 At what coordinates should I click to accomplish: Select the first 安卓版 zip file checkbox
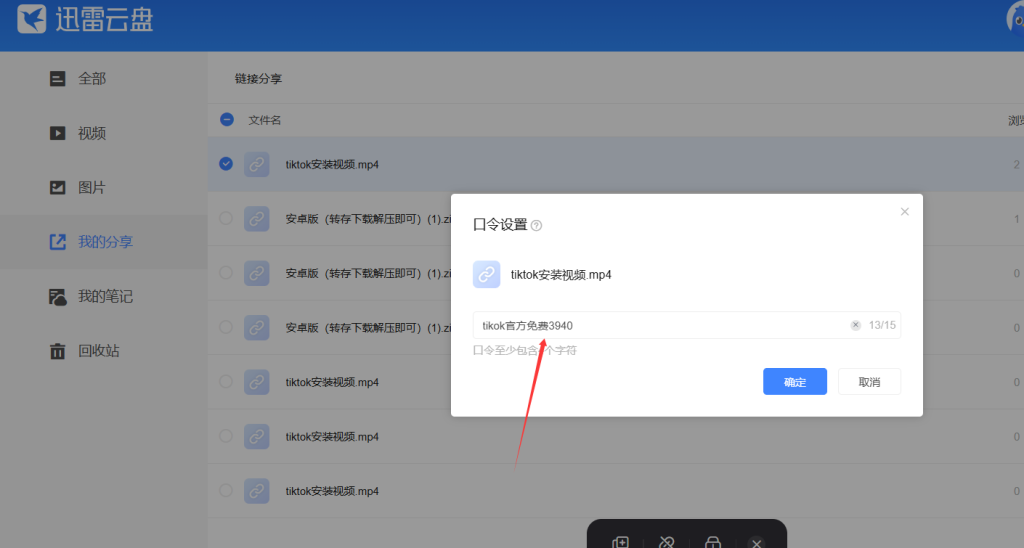[226, 218]
